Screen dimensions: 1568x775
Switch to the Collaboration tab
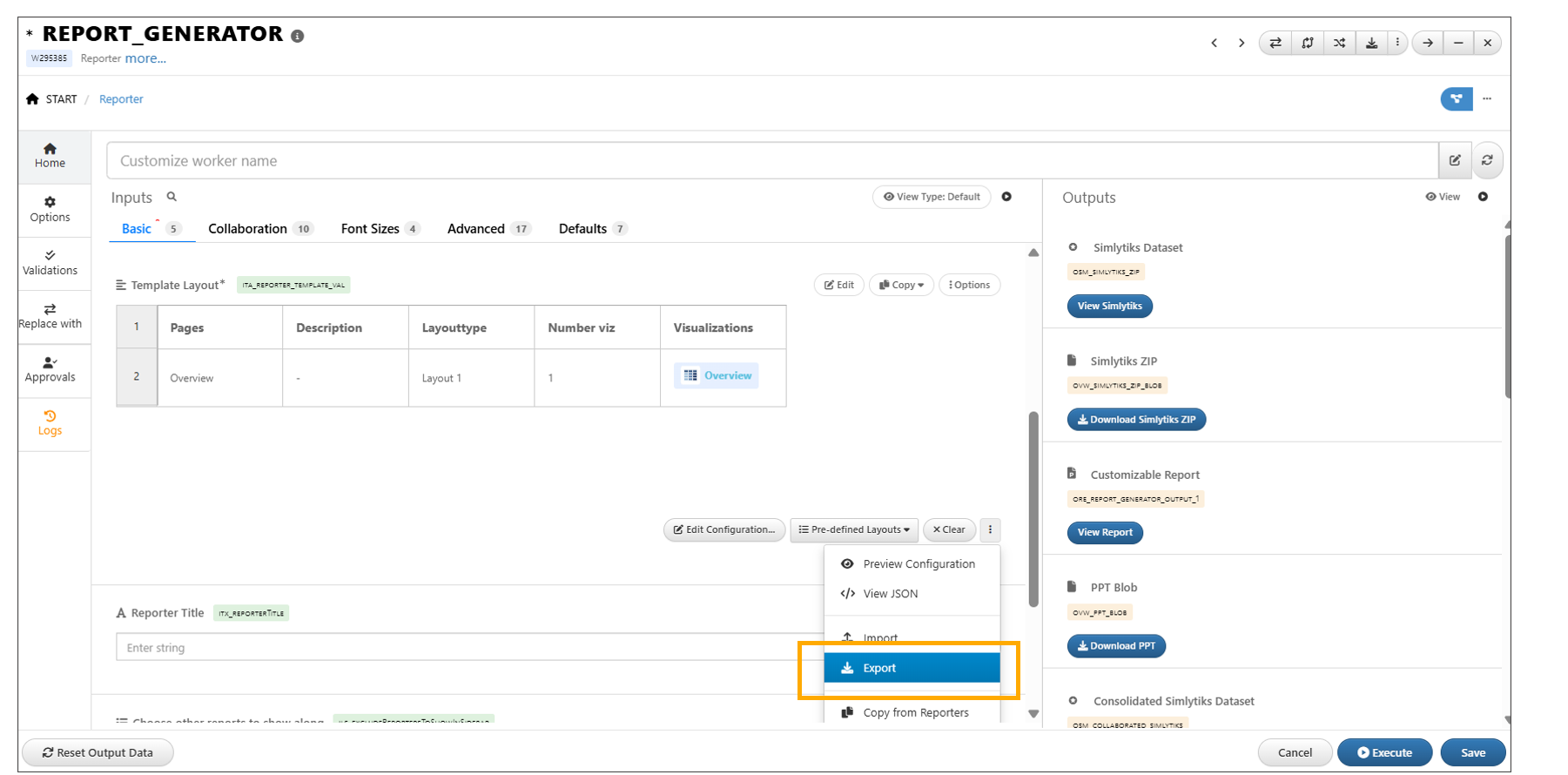[247, 229]
